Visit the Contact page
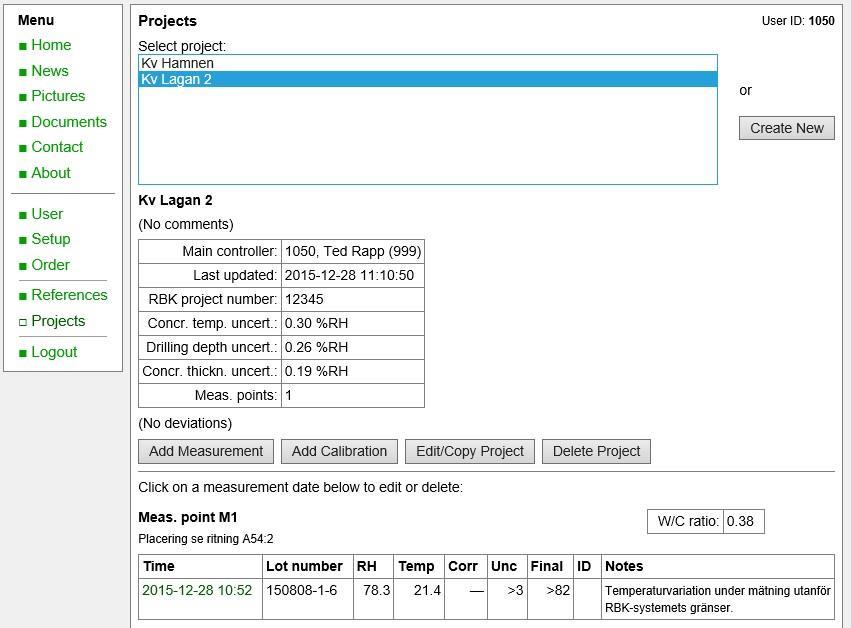851x628 pixels. coord(57,147)
